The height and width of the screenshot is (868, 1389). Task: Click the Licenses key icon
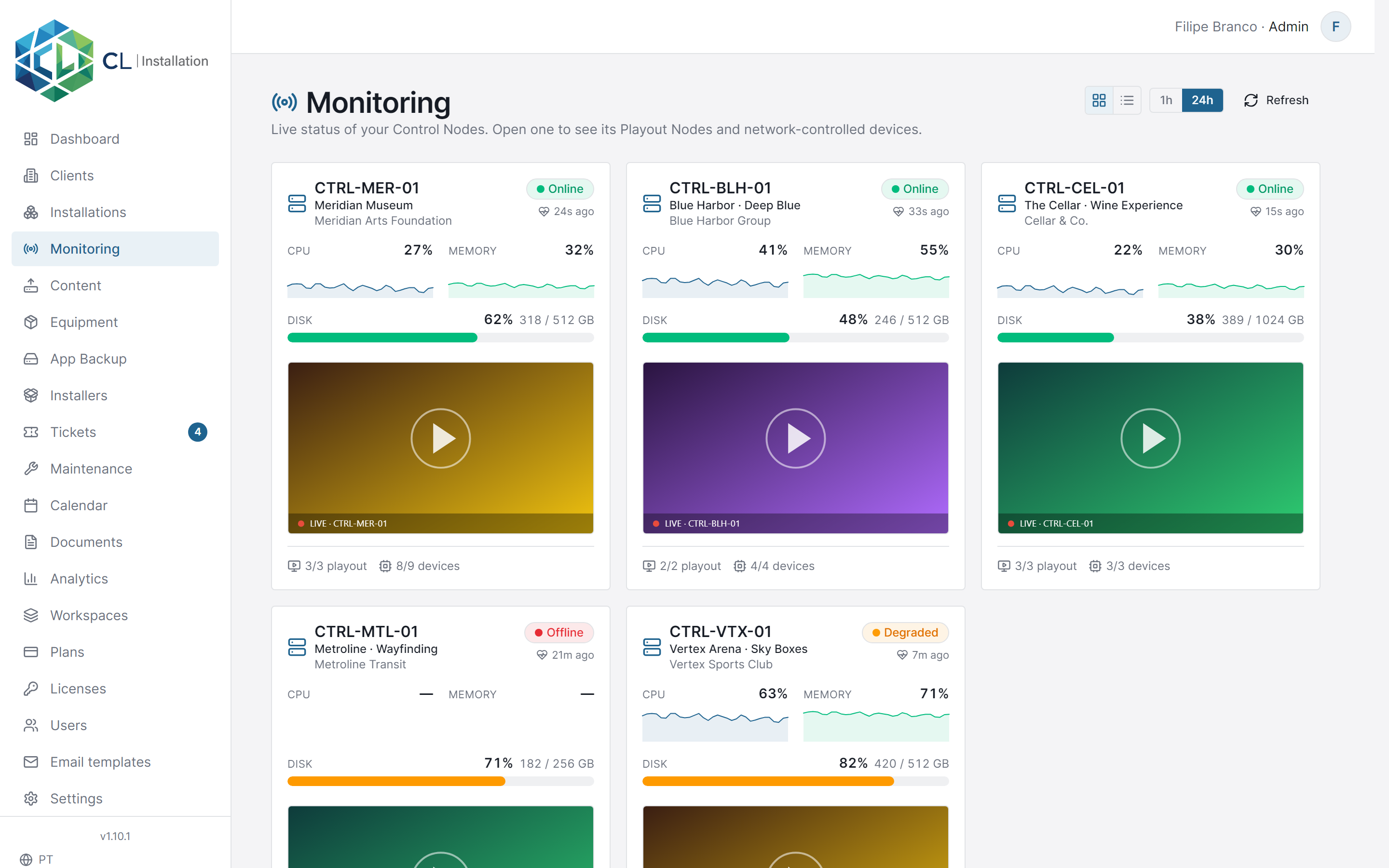[x=31, y=689]
